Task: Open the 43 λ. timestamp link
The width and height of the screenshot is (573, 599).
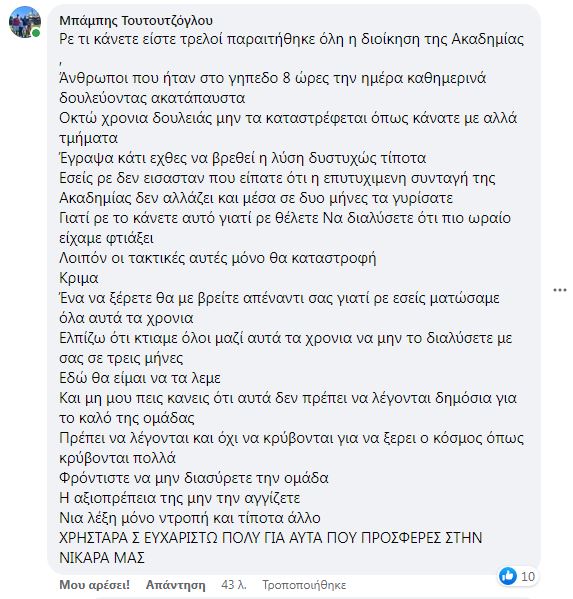Action: pos(233,585)
